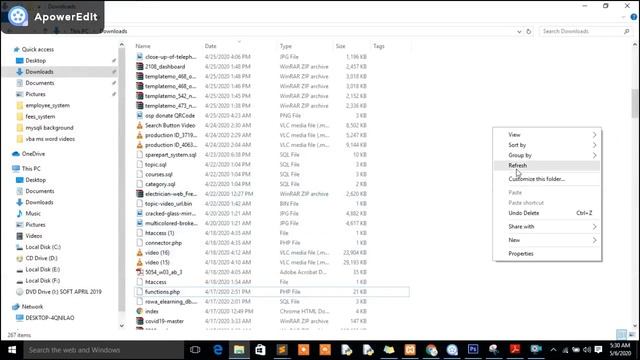Image resolution: width=640 pixels, height=360 pixels.
Task: Expand the View submenu in context menu
Action: click(547, 135)
